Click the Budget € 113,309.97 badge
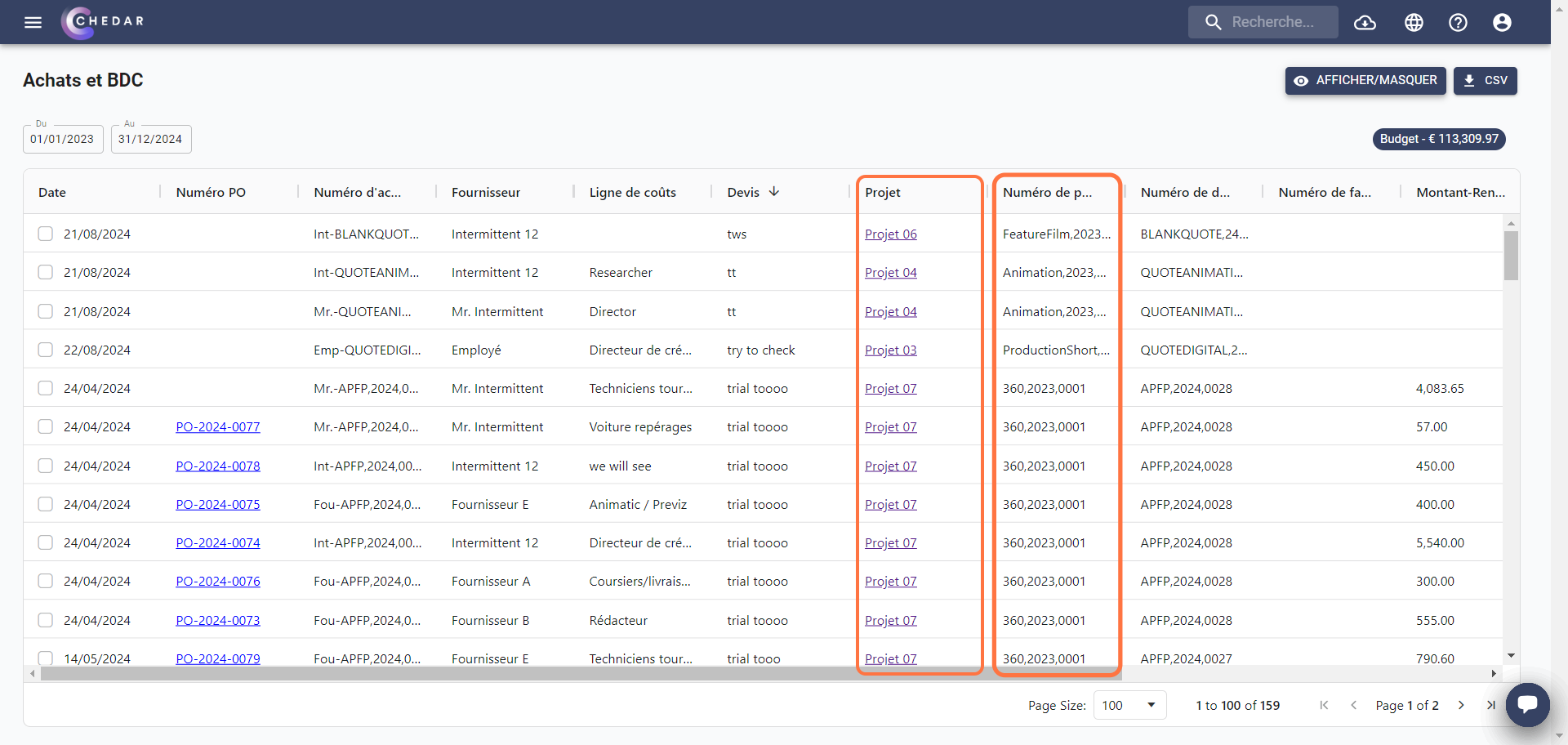Image resolution: width=1568 pixels, height=745 pixels. click(1439, 139)
